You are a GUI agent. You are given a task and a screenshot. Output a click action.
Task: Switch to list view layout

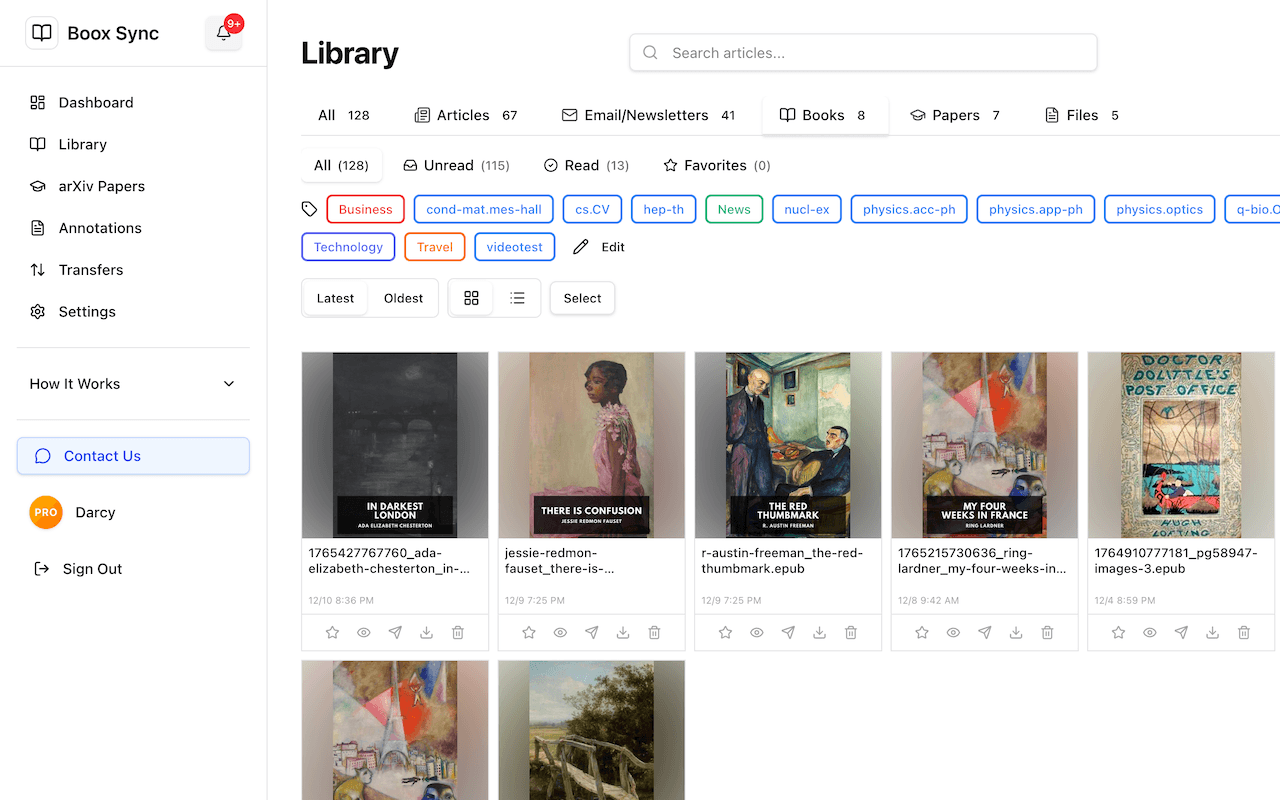pos(517,298)
